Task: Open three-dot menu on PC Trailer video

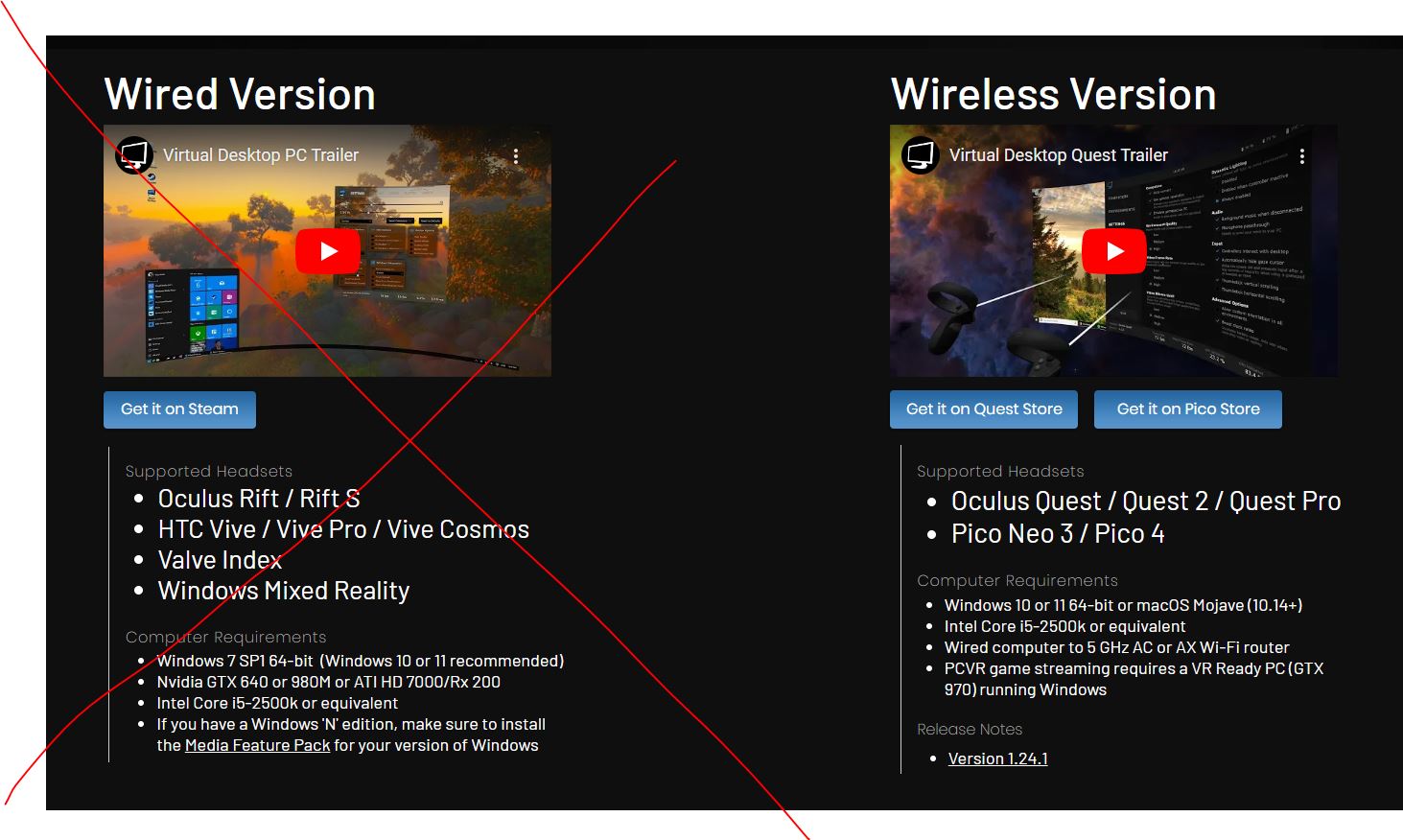Action: click(516, 156)
